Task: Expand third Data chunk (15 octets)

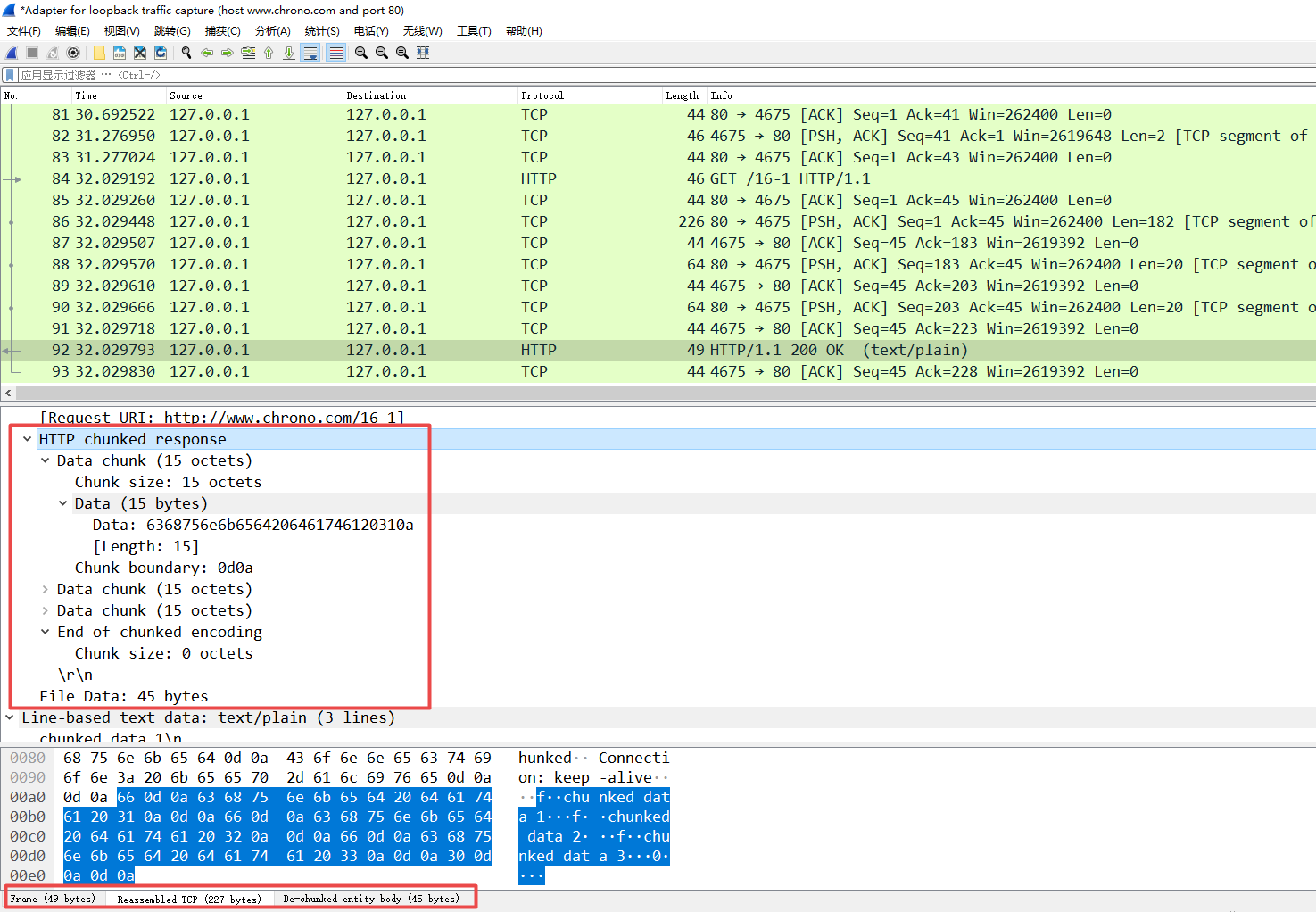Action: coord(46,610)
